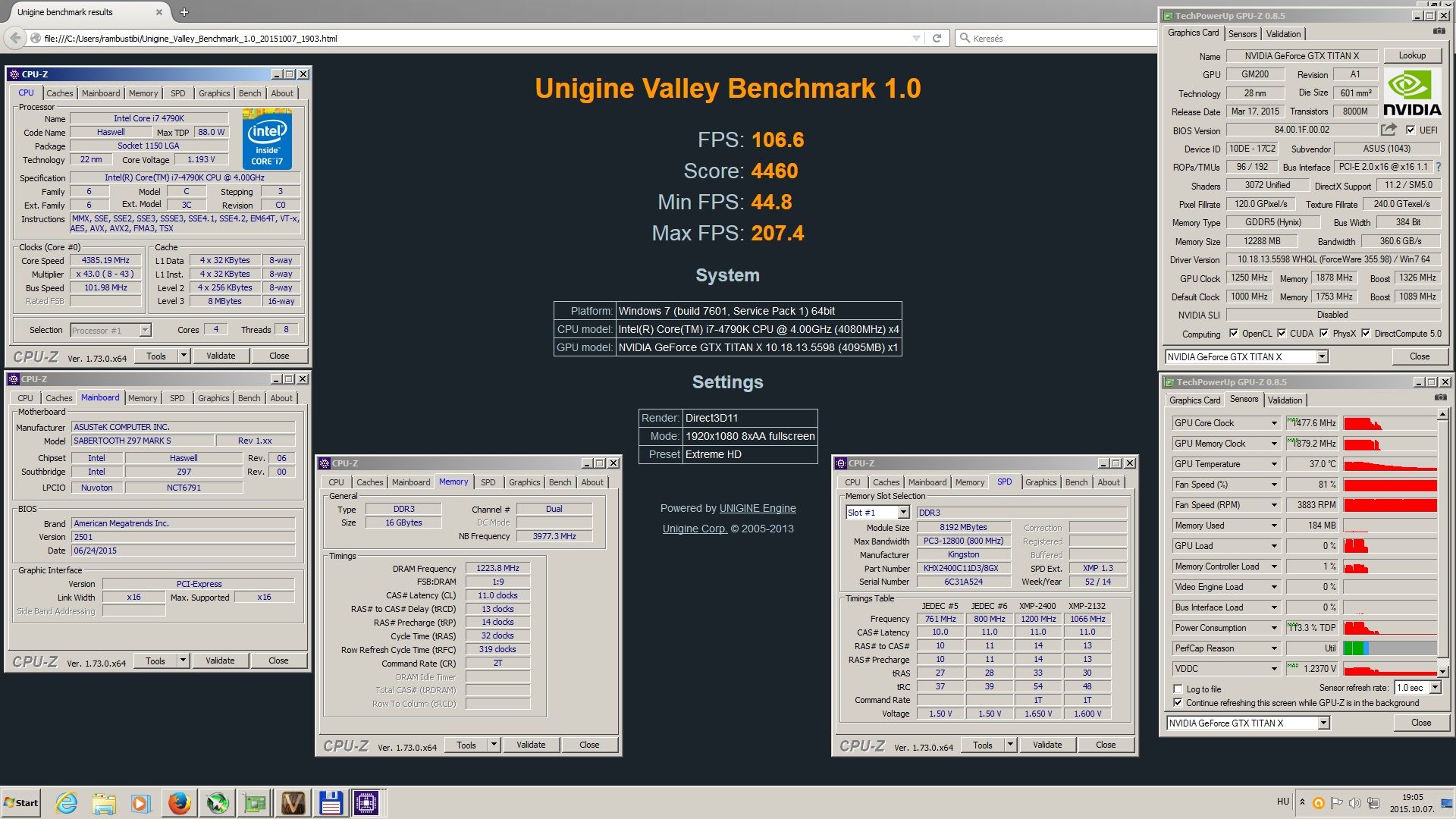Click the Action Center flag tray icon

click(1336, 802)
